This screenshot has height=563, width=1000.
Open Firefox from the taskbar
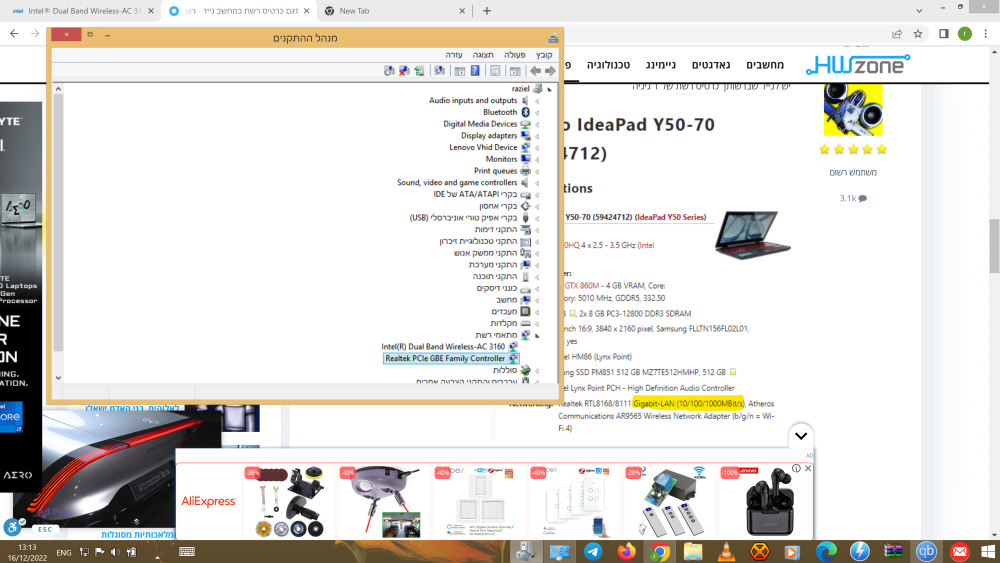[626, 552]
